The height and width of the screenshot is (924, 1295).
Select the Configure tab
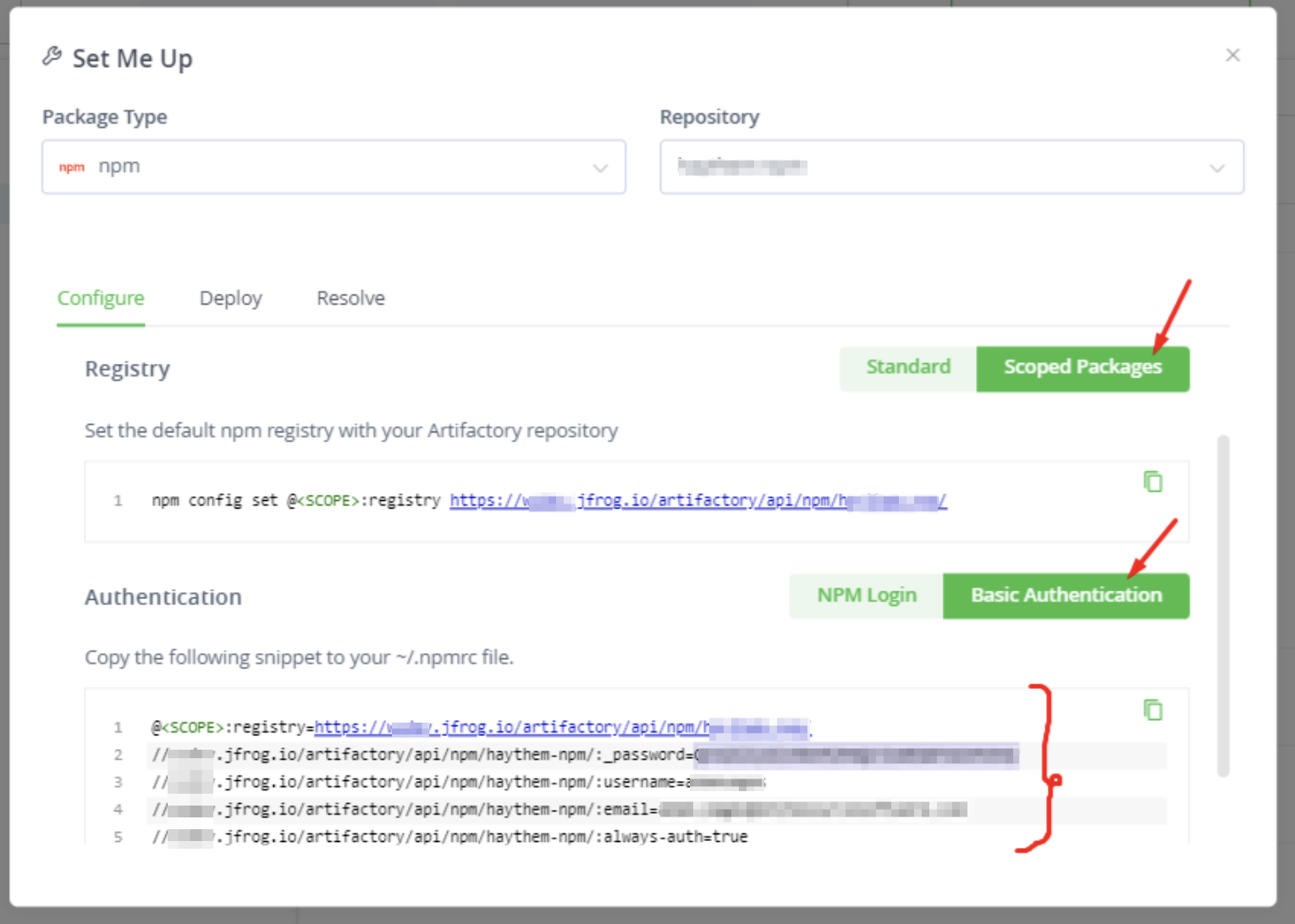[100, 298]
